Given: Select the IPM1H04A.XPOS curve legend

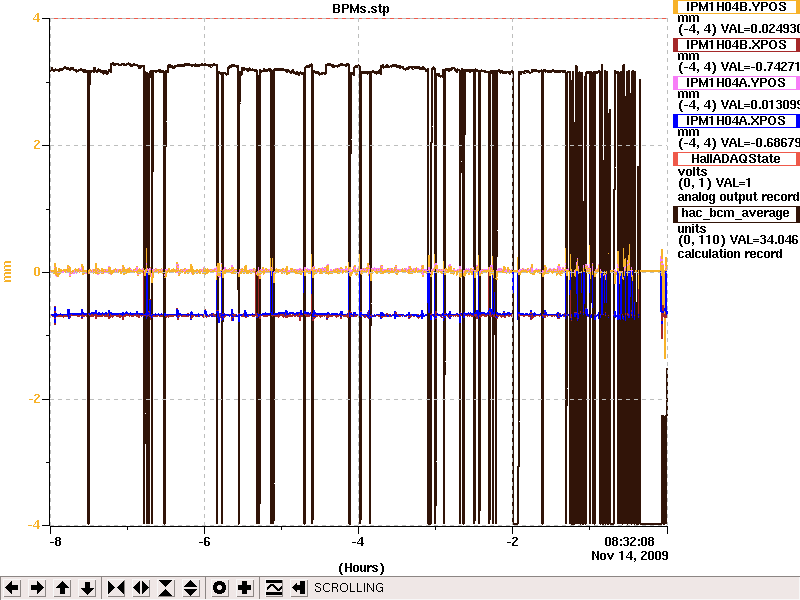Looking at the screenshot, I should [x=736, y=121].
